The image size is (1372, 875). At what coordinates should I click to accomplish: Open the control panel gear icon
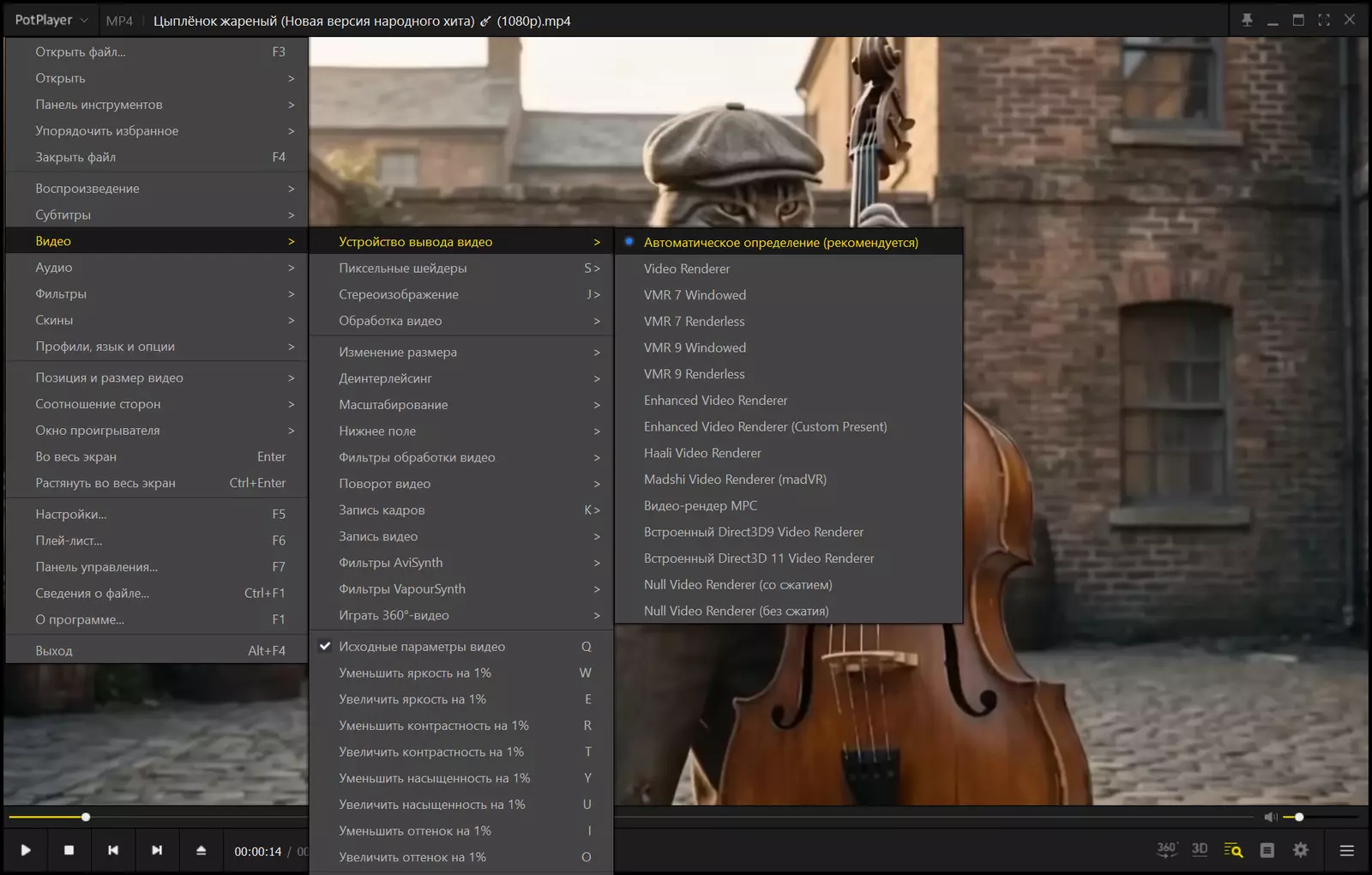pyautogui.click(x=1301, y=850)
